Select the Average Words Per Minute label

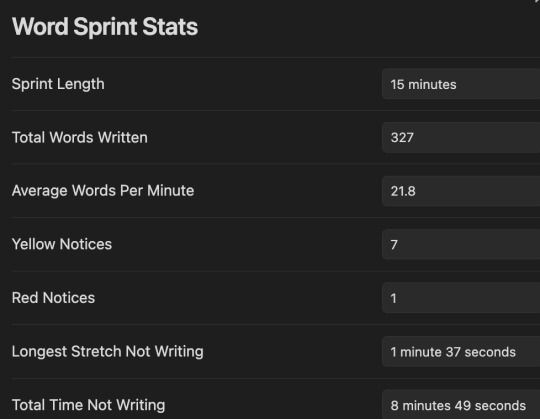click(103, 191)
